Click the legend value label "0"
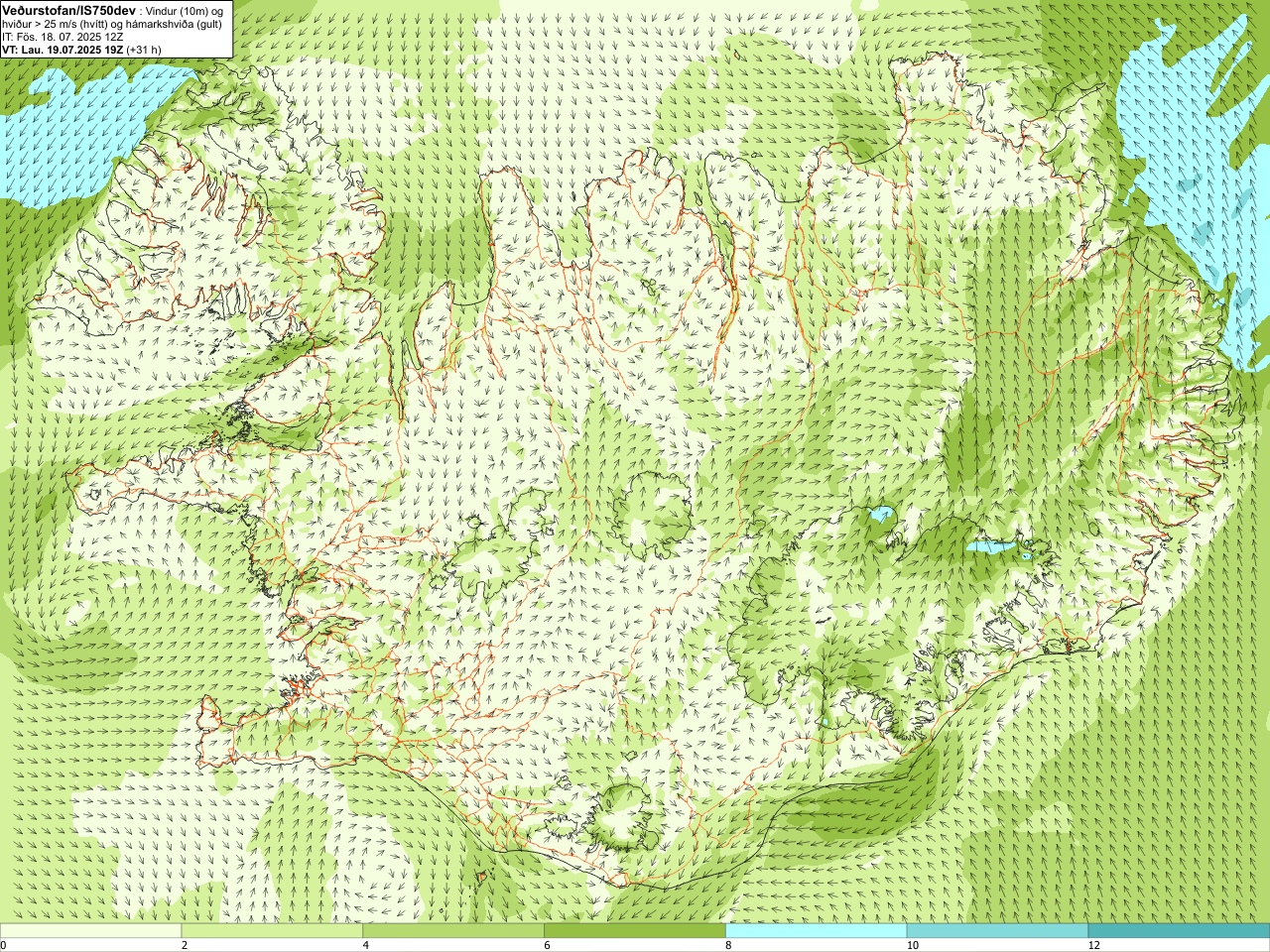This screenshot has height=952, width=1270. pos(4,945)
